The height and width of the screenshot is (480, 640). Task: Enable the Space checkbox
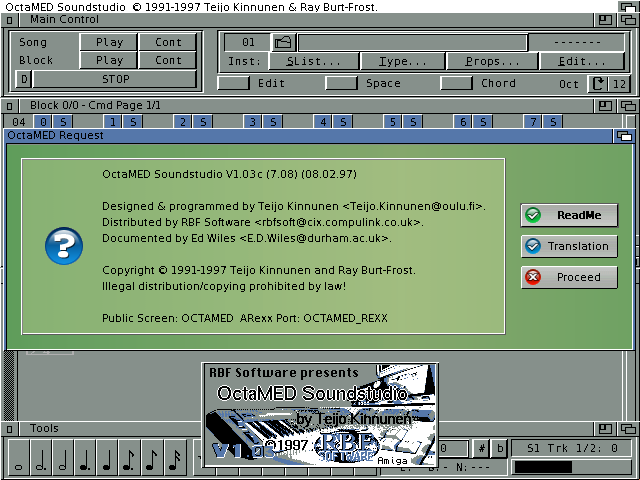point(341,84)
